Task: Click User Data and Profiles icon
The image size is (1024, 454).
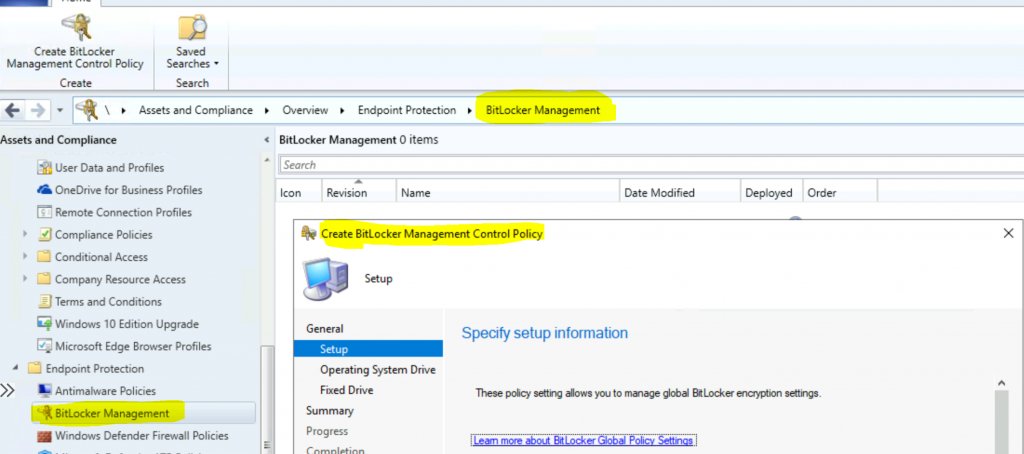Action: [x=44, y=168]
